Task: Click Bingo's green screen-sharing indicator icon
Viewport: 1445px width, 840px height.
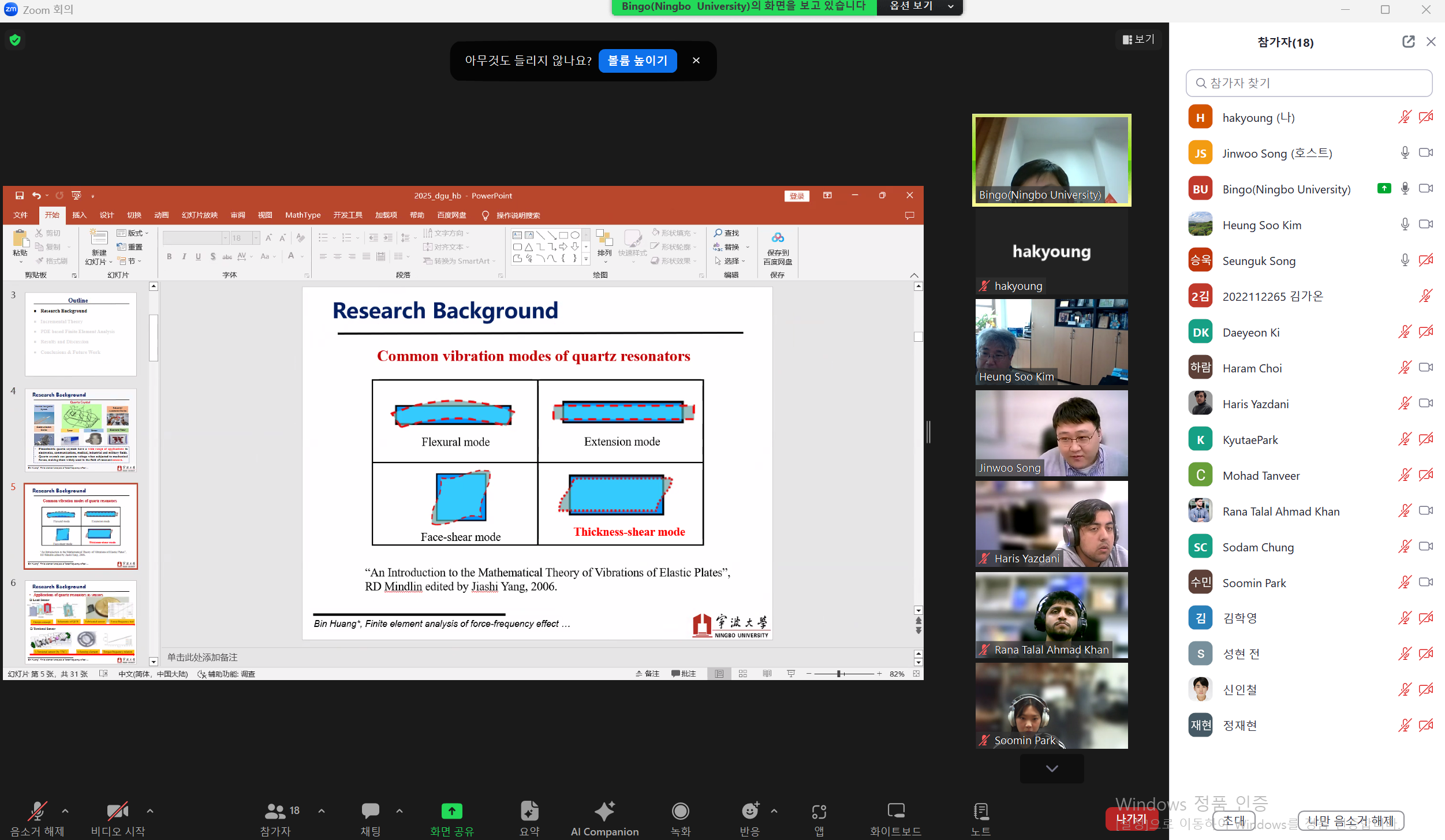Action: pos(1384,188)
